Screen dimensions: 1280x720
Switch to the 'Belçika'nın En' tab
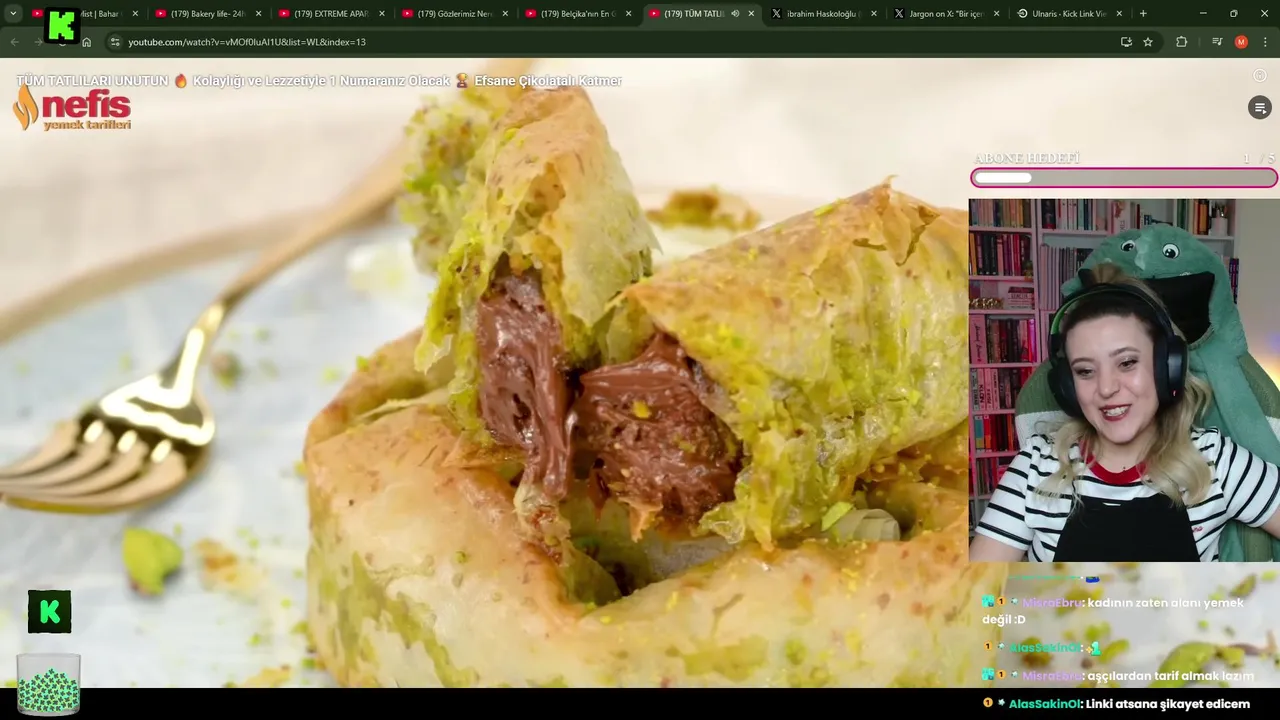[578, 14]
